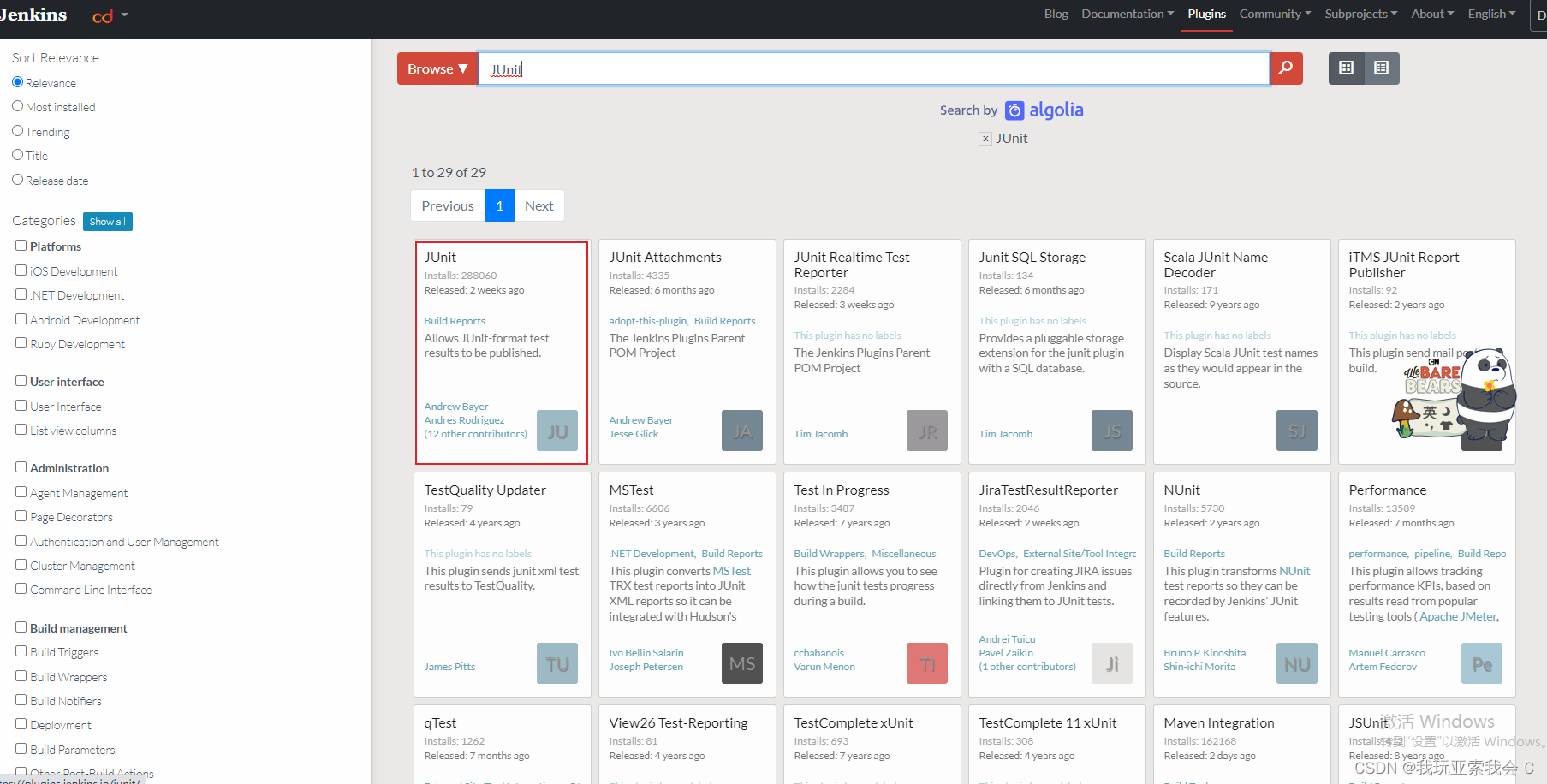Image resolution: width=1547 pixels, height=784 pixels.
Task: Open the JUnit plugin title
Action: 440,258
